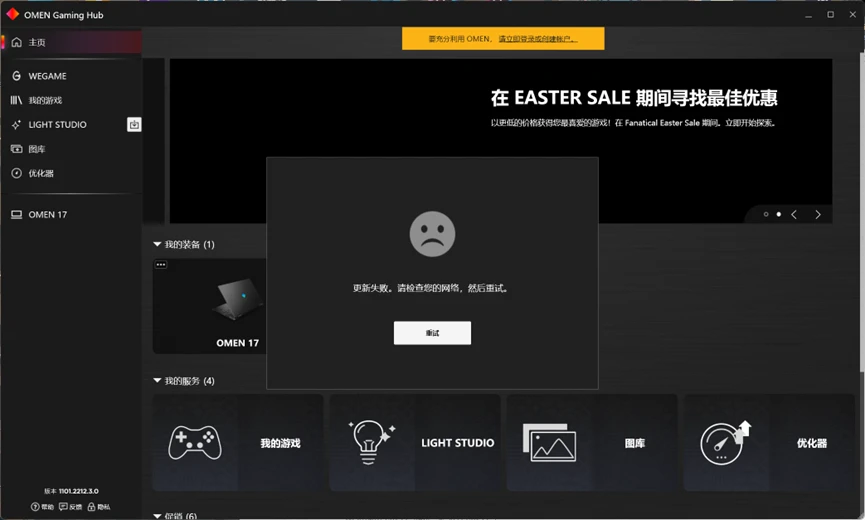Screen dimensions: 865x520
Task: Click the laptop icon for OMEN 17
Action: coord(17,215)
